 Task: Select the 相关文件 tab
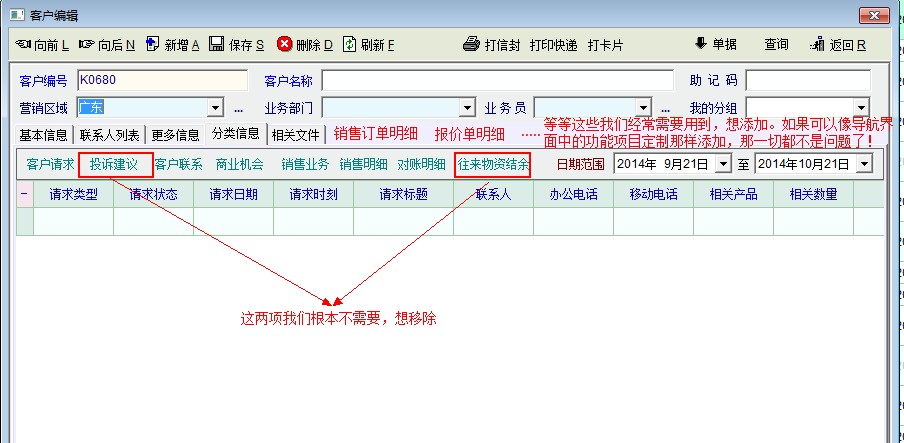(x=296, y=135)
